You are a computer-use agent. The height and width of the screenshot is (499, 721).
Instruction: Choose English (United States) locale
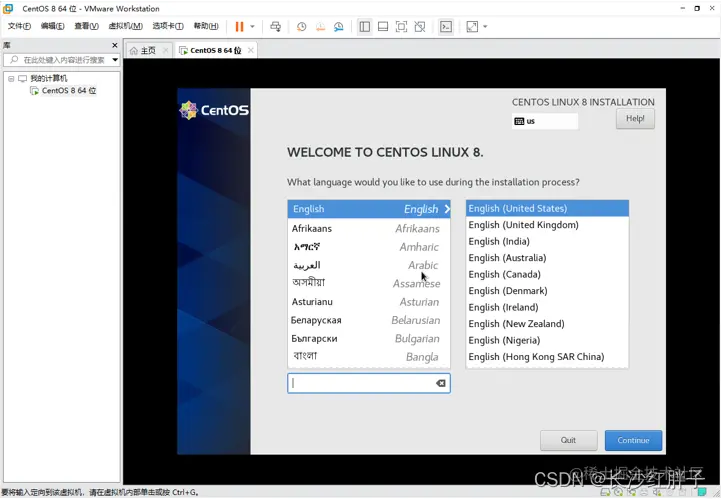click(547, 208)
